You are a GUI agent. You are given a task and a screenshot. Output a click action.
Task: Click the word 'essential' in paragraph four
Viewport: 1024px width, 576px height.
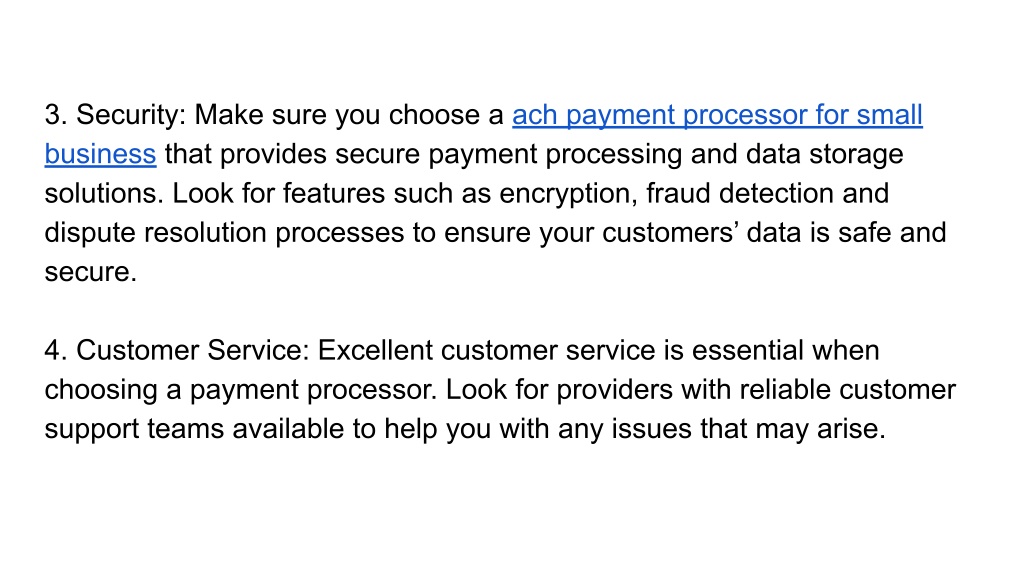(x=747, y=351)
